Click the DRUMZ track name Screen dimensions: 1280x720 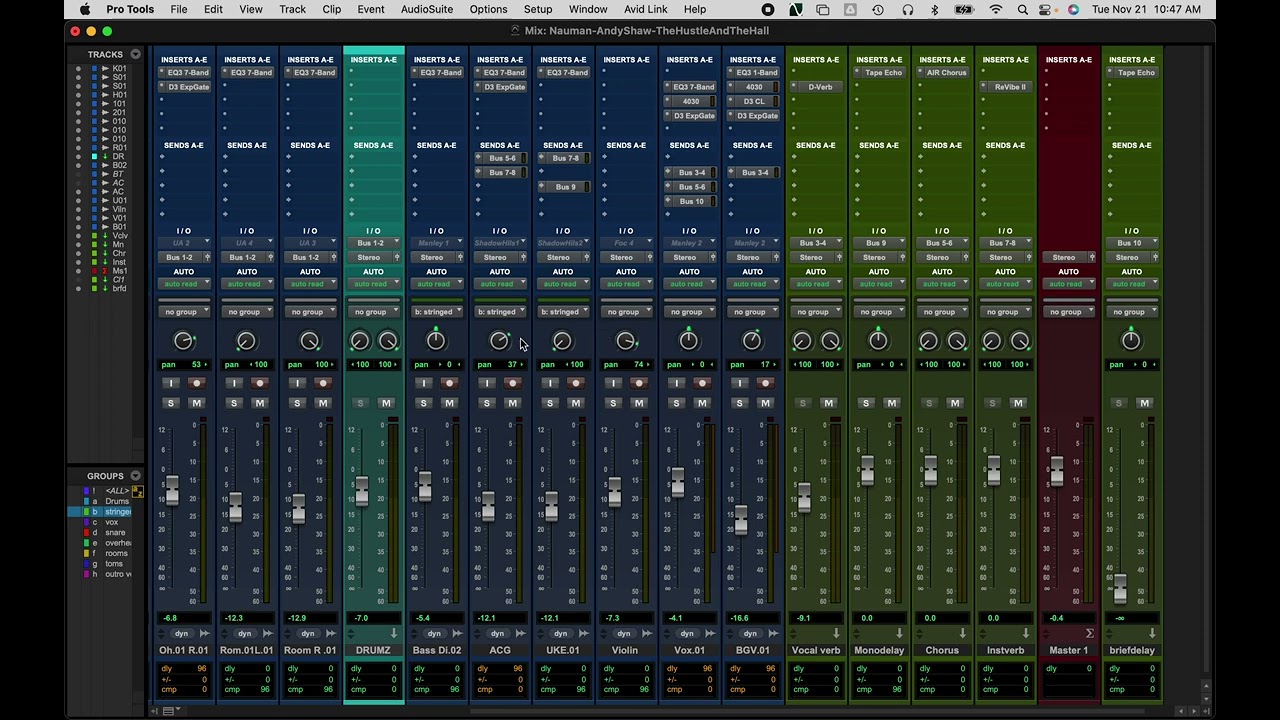pyautogui.click(x=373, y=650)
